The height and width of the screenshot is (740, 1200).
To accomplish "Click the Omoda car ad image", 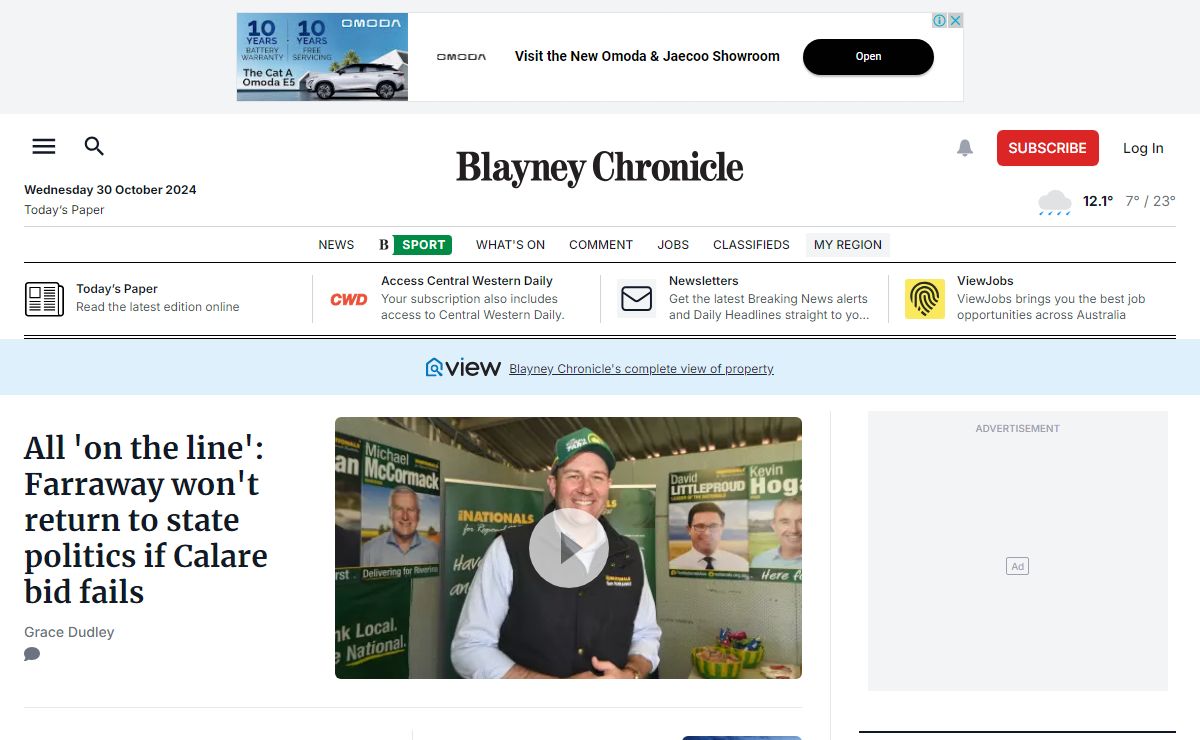I will 322,57.
